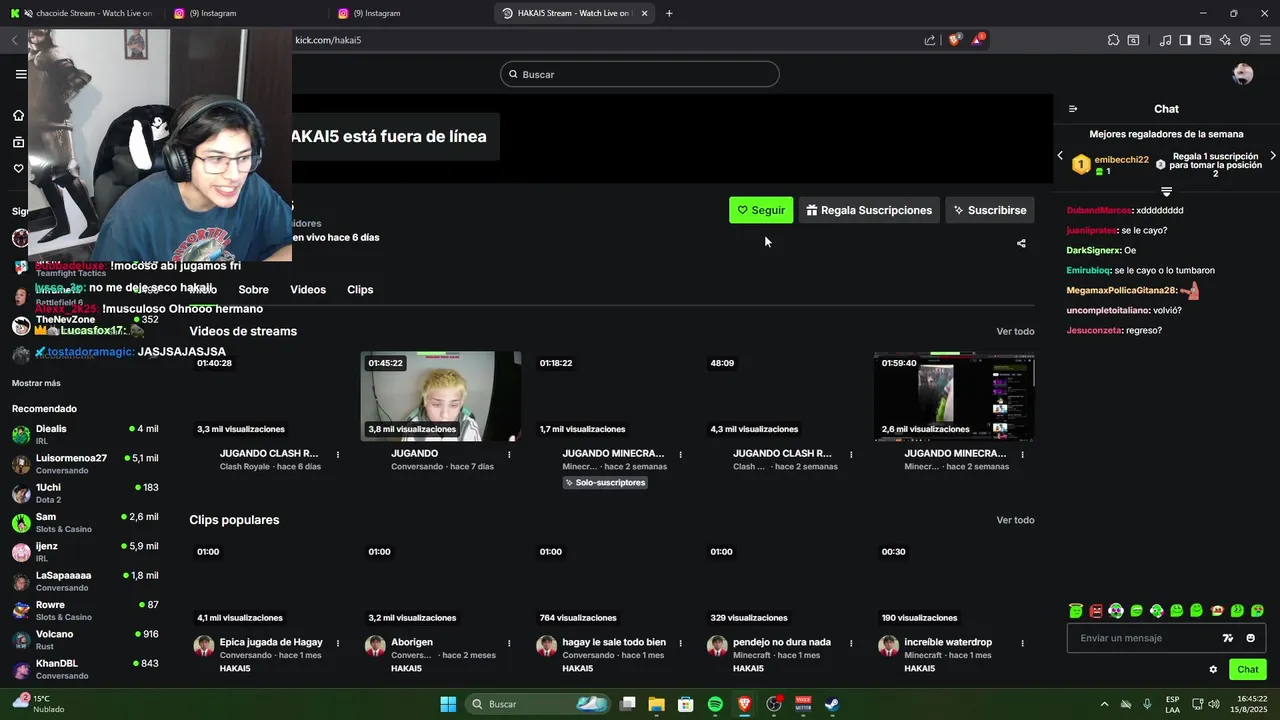Insert the red angry face emote
Image resolution: width=1280 pixels, height=720 pixels.
tap(1096, 611)
